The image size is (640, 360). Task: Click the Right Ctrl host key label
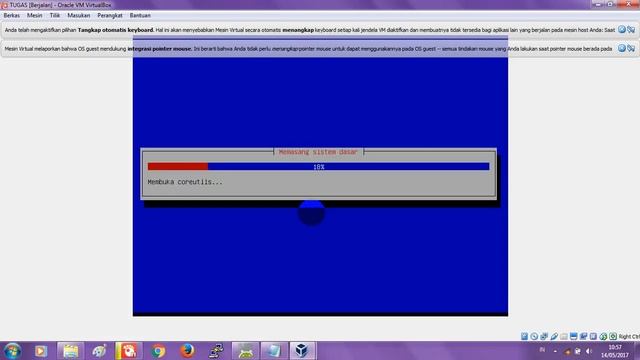(629, 337)
